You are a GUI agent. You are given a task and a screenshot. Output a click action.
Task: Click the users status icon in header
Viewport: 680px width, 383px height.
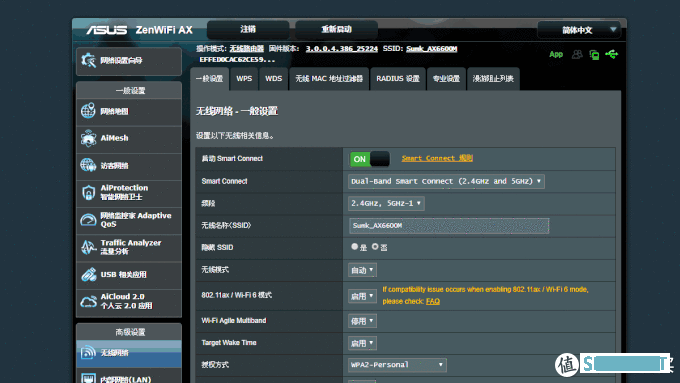(577, 54)
